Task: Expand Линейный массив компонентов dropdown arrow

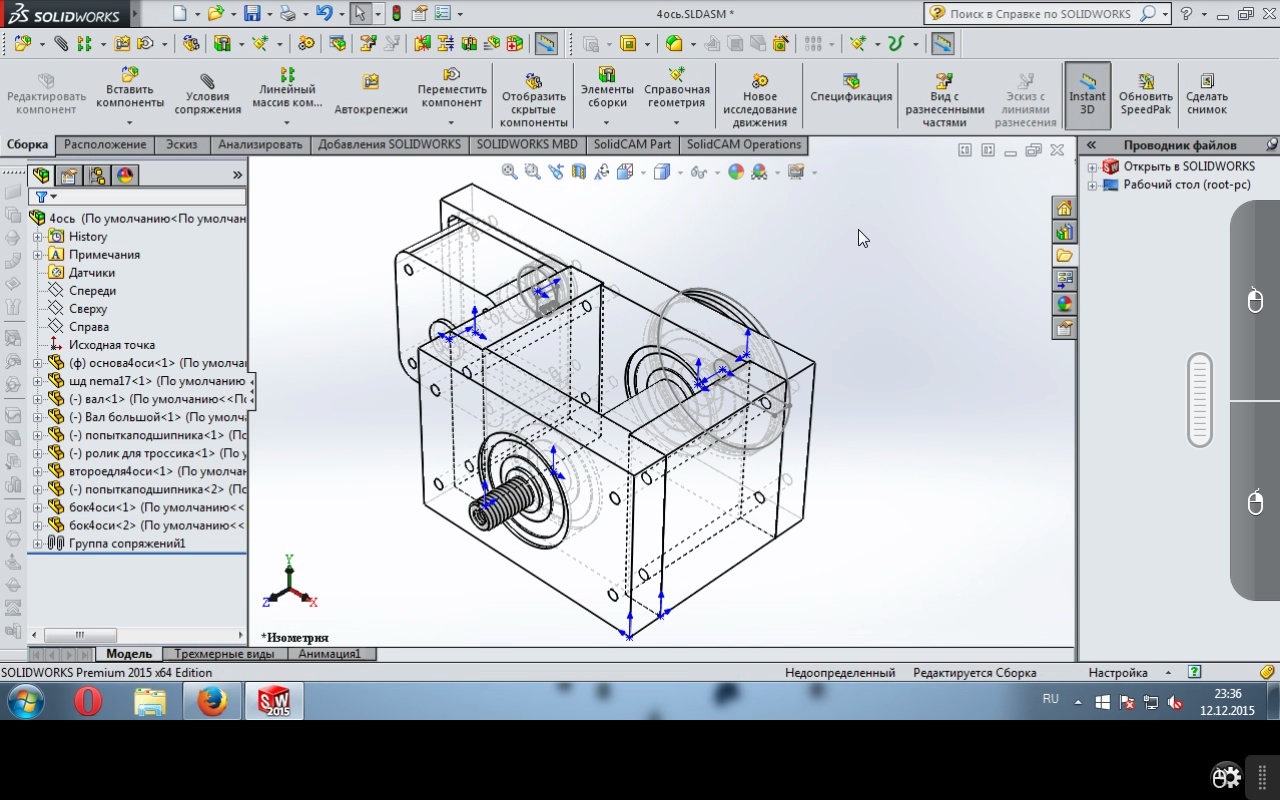Action: tap(287, 123)
